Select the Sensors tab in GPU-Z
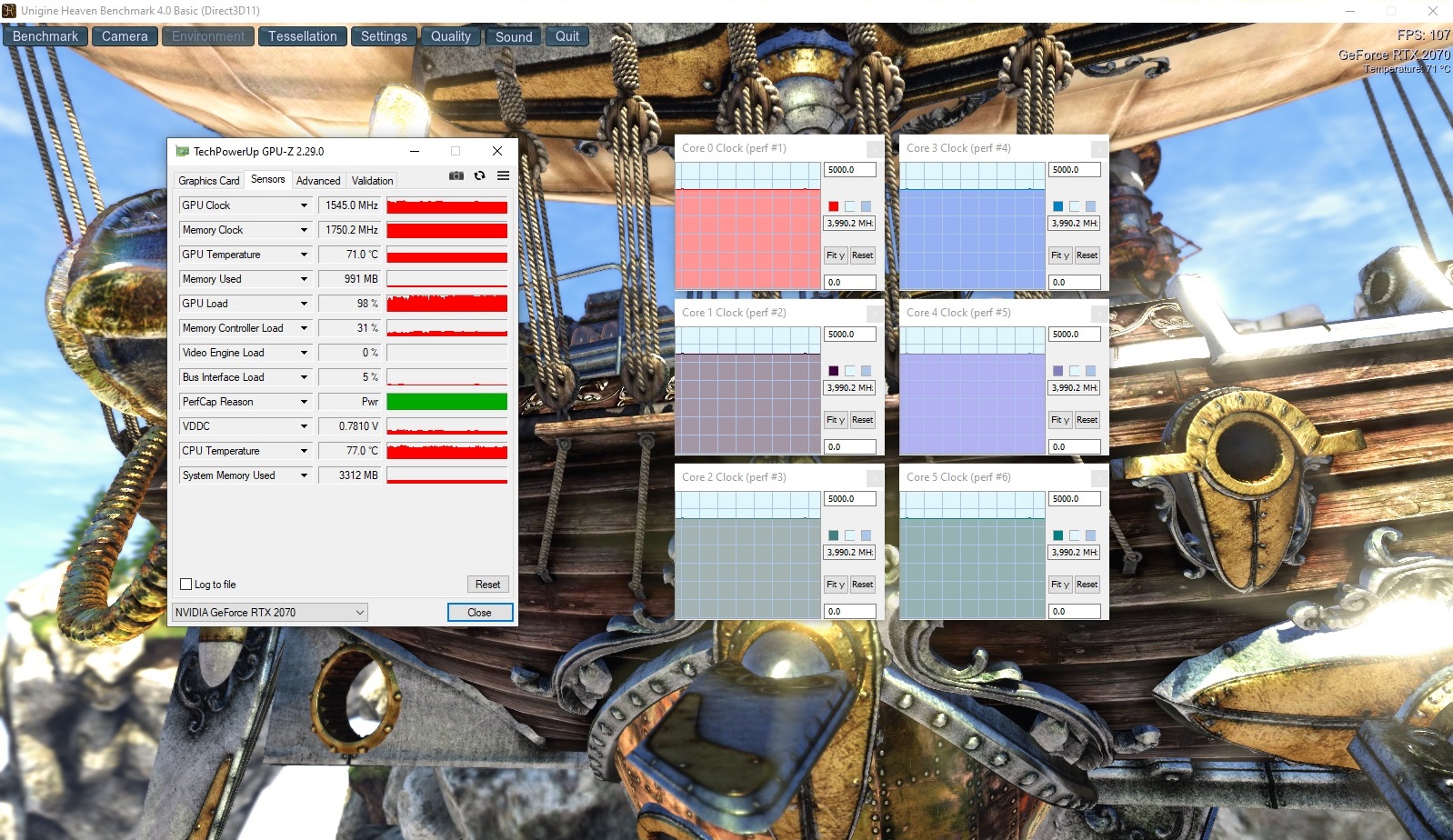The width and height of the screenshot is (1453, 840). (268, 179)
